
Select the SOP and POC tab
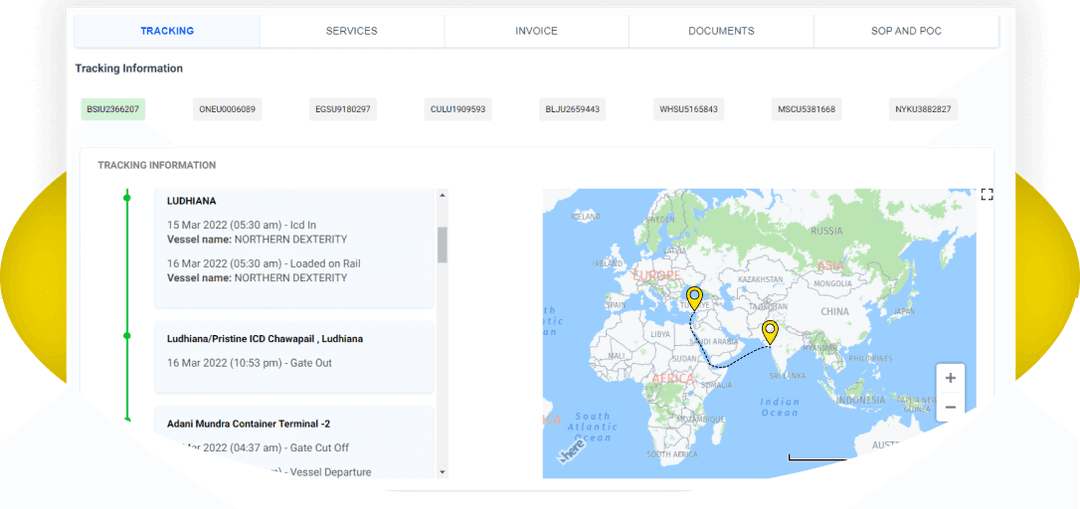pyautogui.click(x=906, y=31)
